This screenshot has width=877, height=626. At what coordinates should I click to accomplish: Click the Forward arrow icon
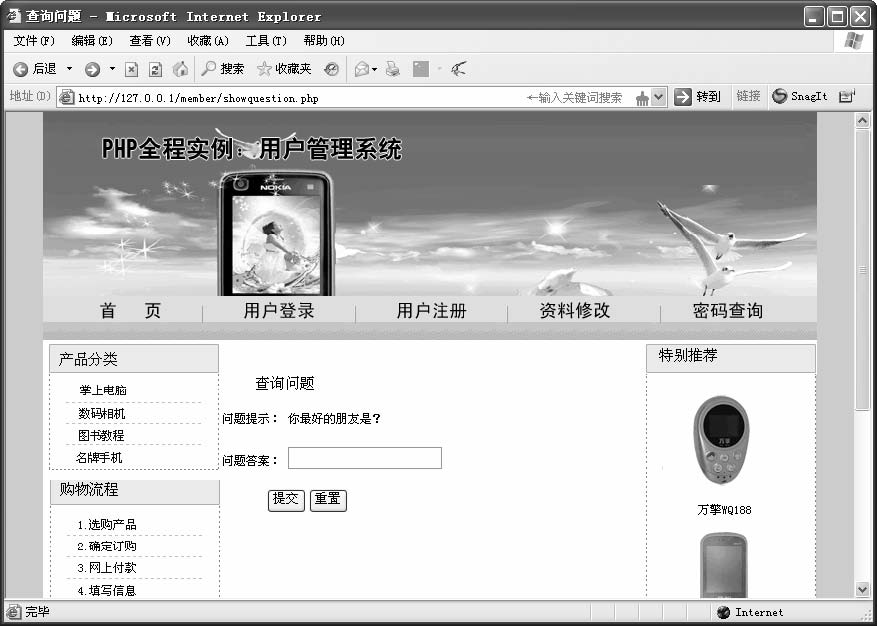pyautogui.click(x=92, y=69)
